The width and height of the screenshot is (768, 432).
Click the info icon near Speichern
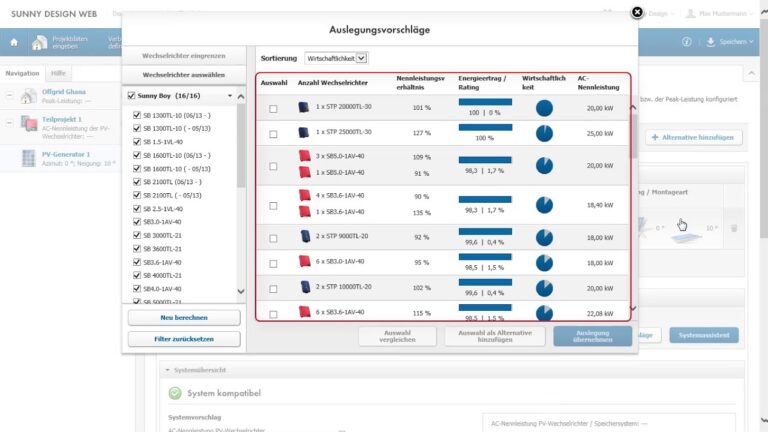point(687,42)
